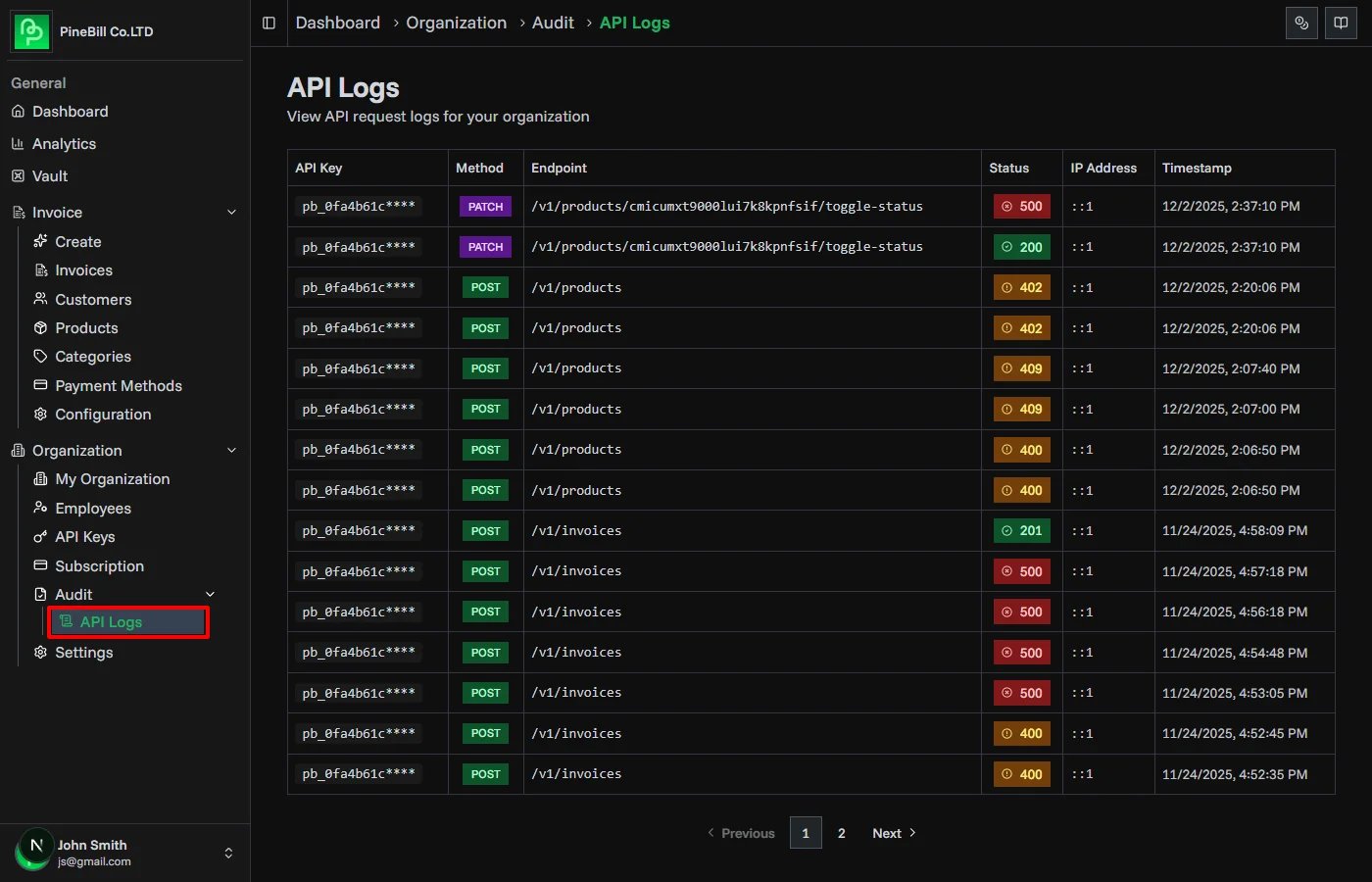This screenshot has height=882, width=1372.
Task: Click the PineBill Co.LTD logo
Action: tap(28, 30)
